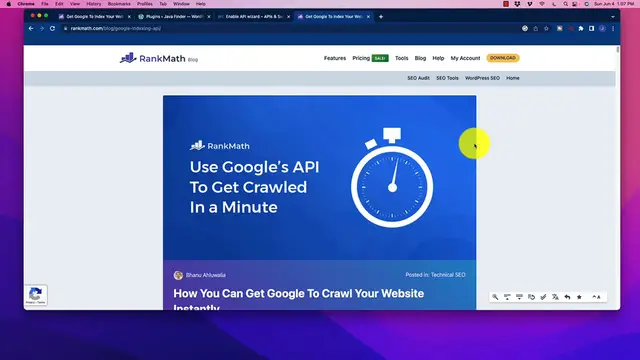Click the move-down bar icon in floating toolbar
Viewport: 640px width, 360px height.
coord(519,297)
